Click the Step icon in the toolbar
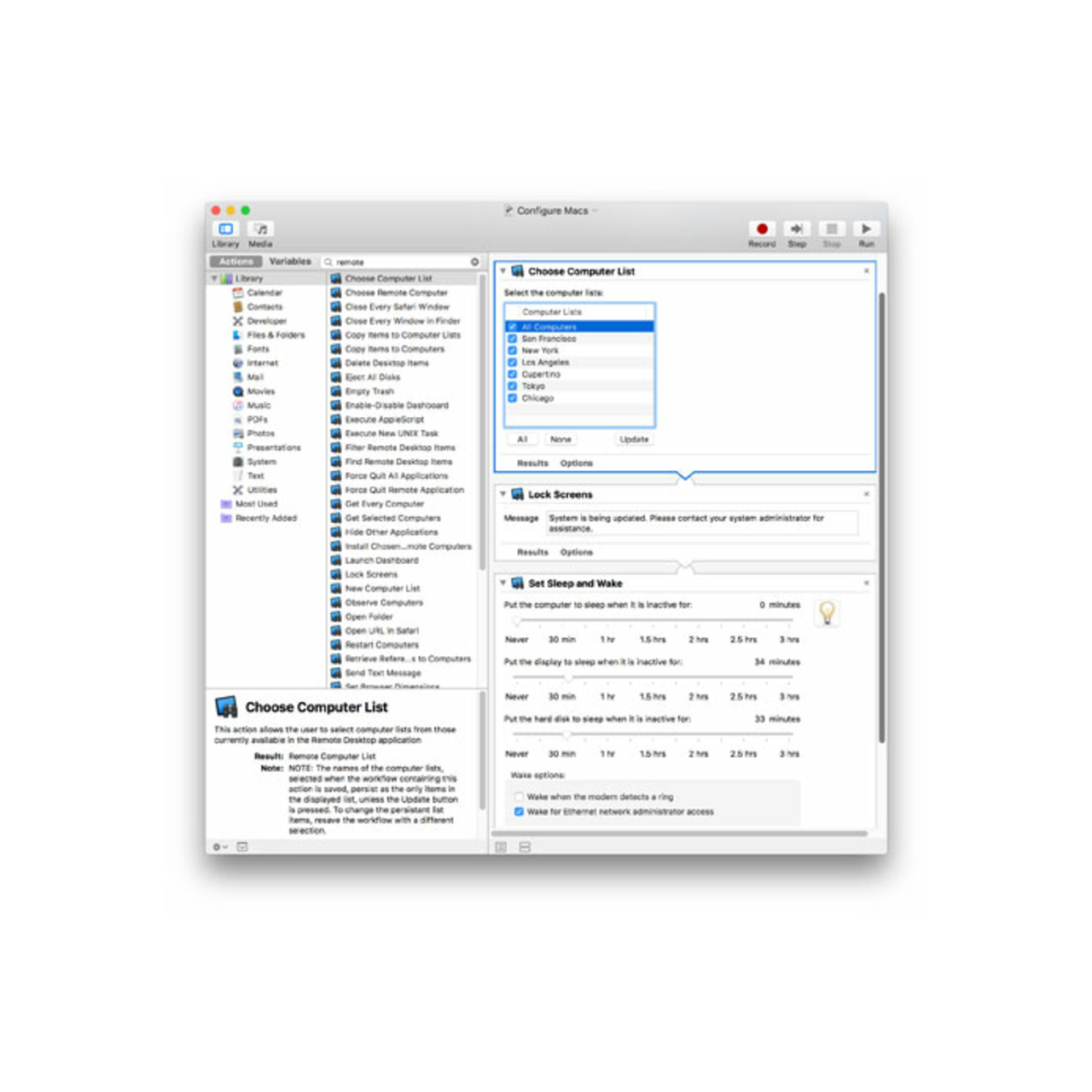The width and height of the screenshot is (1092, 1092). click(797, 229)
